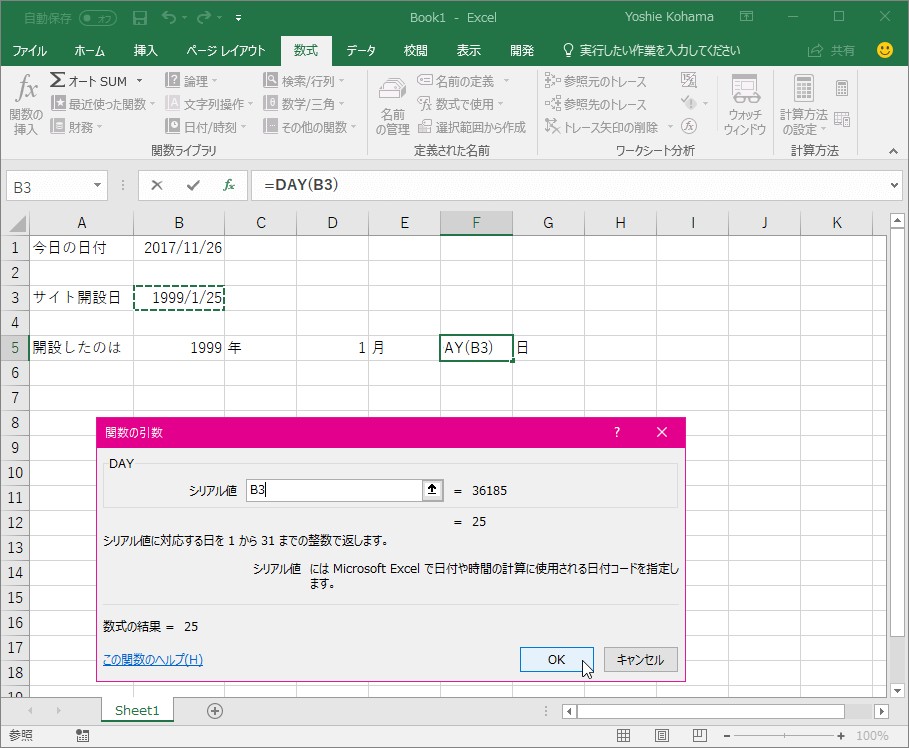Screen dimensions: 909x748
Task: Click the Save icon in title bar
Action: coord(140,17)
